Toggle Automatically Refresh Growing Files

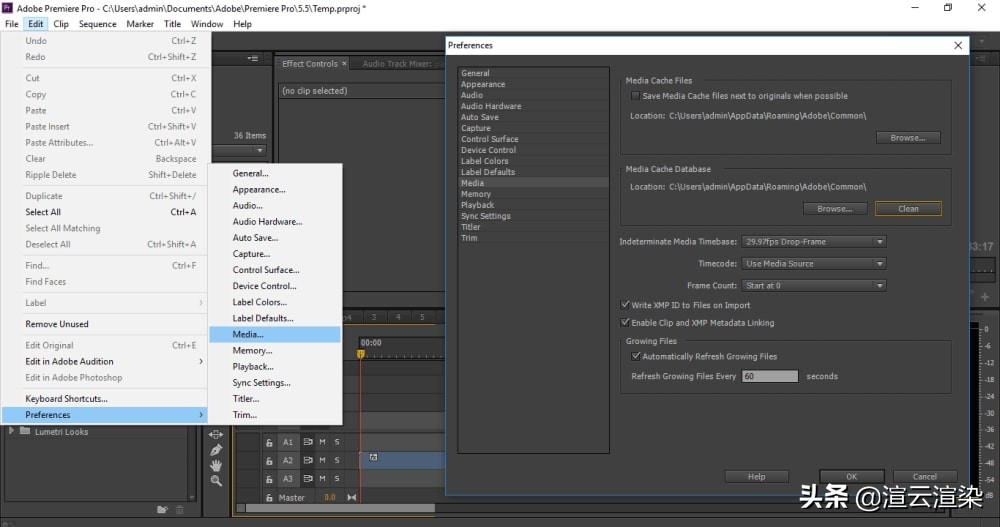pos(635,356)
